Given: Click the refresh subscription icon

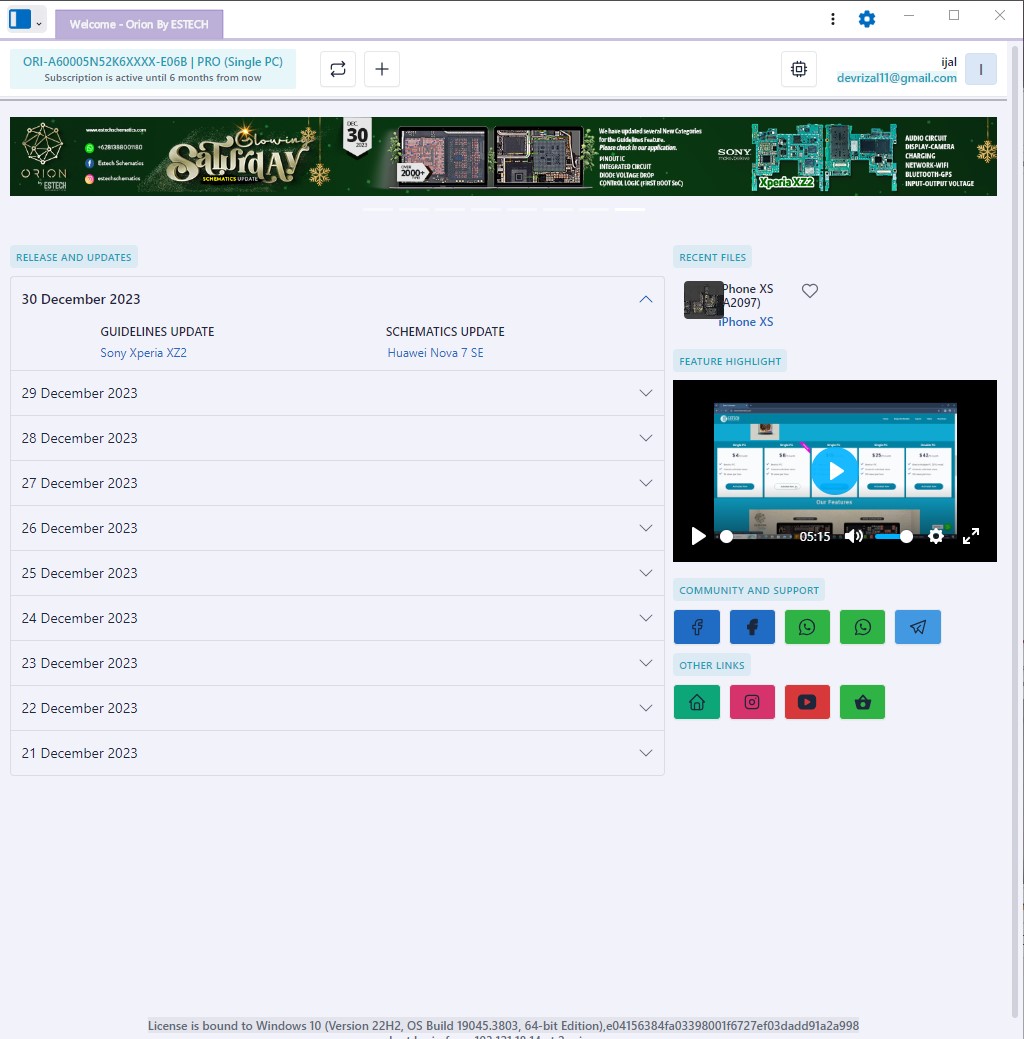Looking at the screenshot, I should pyautogui.click(x=337, y=68).
